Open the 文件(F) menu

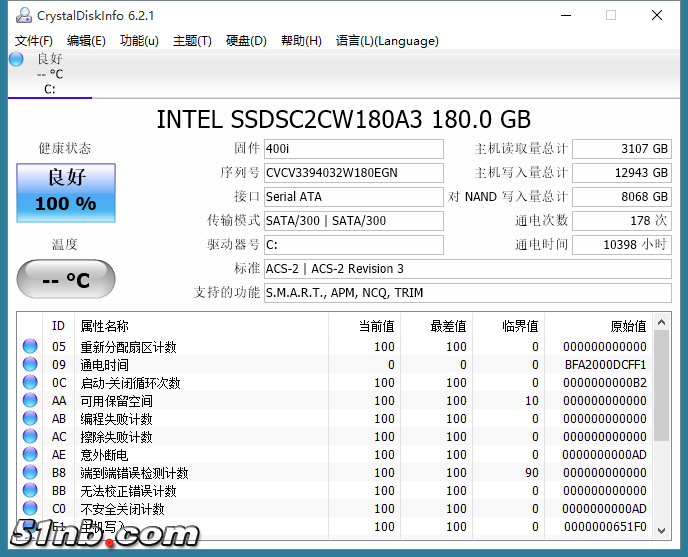click(34, 41)
